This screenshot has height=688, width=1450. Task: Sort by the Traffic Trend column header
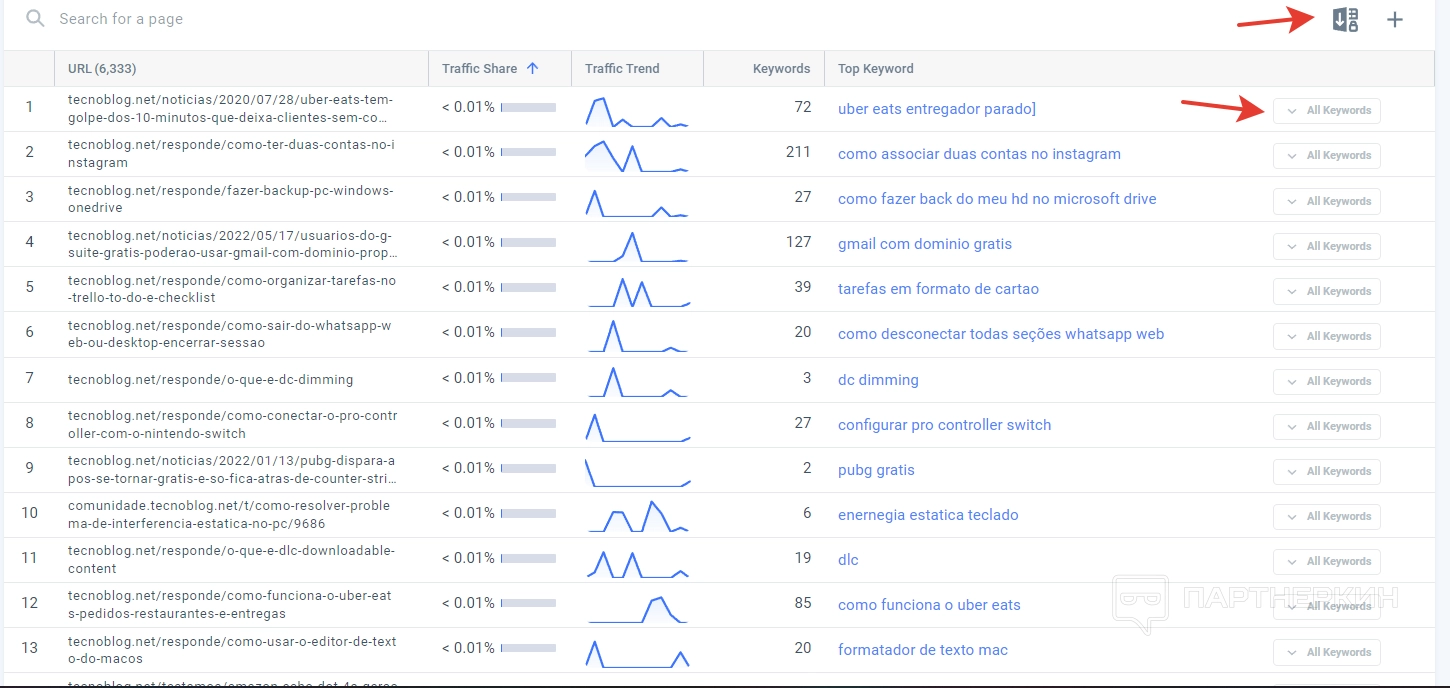[622, 69]
